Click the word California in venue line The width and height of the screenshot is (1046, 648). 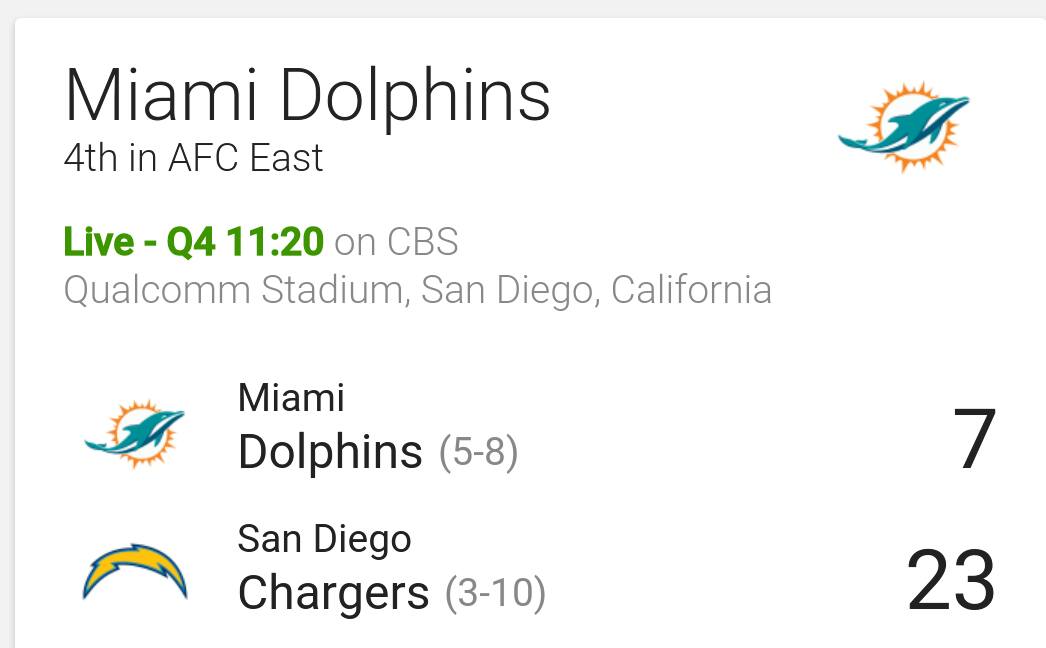point(692,290)
